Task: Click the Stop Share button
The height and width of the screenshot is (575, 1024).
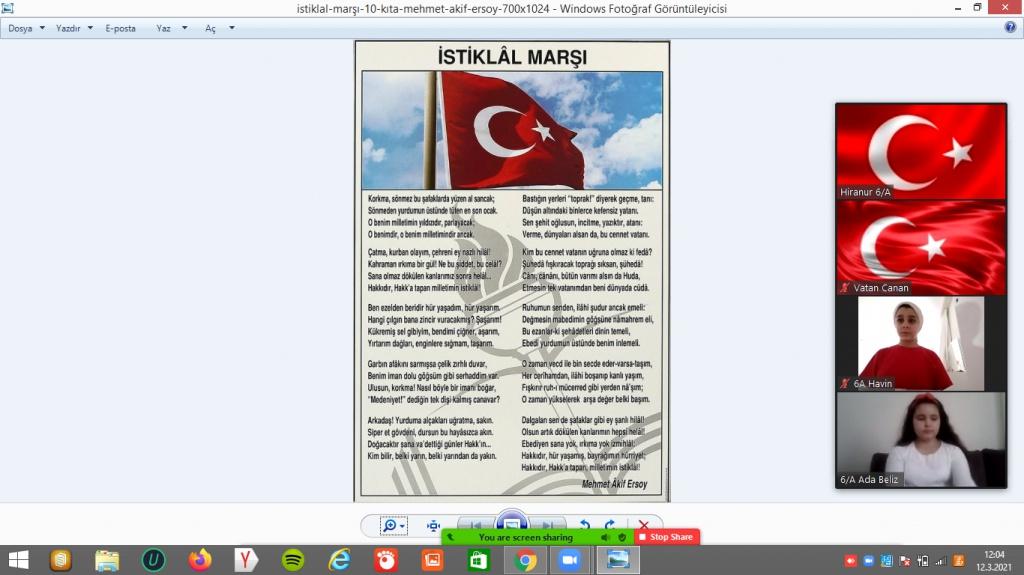Action: click(666, 537)
